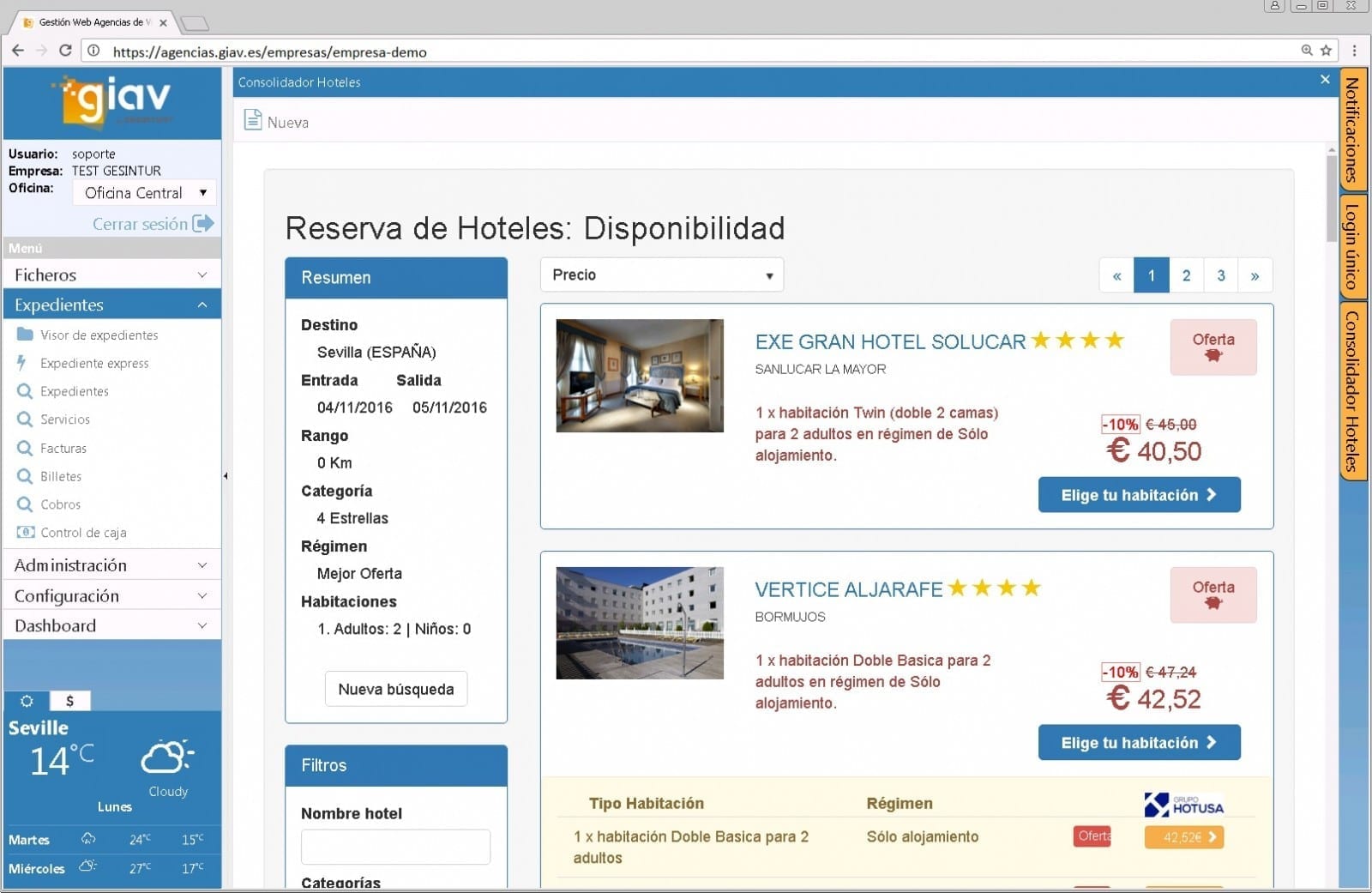
Task: Click the browser forward arrow
Action: tap(41, 51)
